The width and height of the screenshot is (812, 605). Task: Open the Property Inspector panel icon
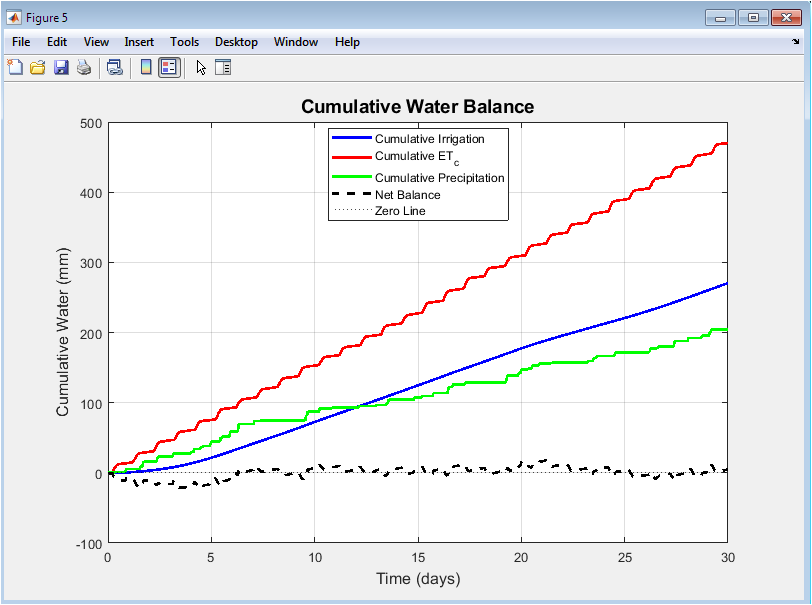[x=223, y=67]
